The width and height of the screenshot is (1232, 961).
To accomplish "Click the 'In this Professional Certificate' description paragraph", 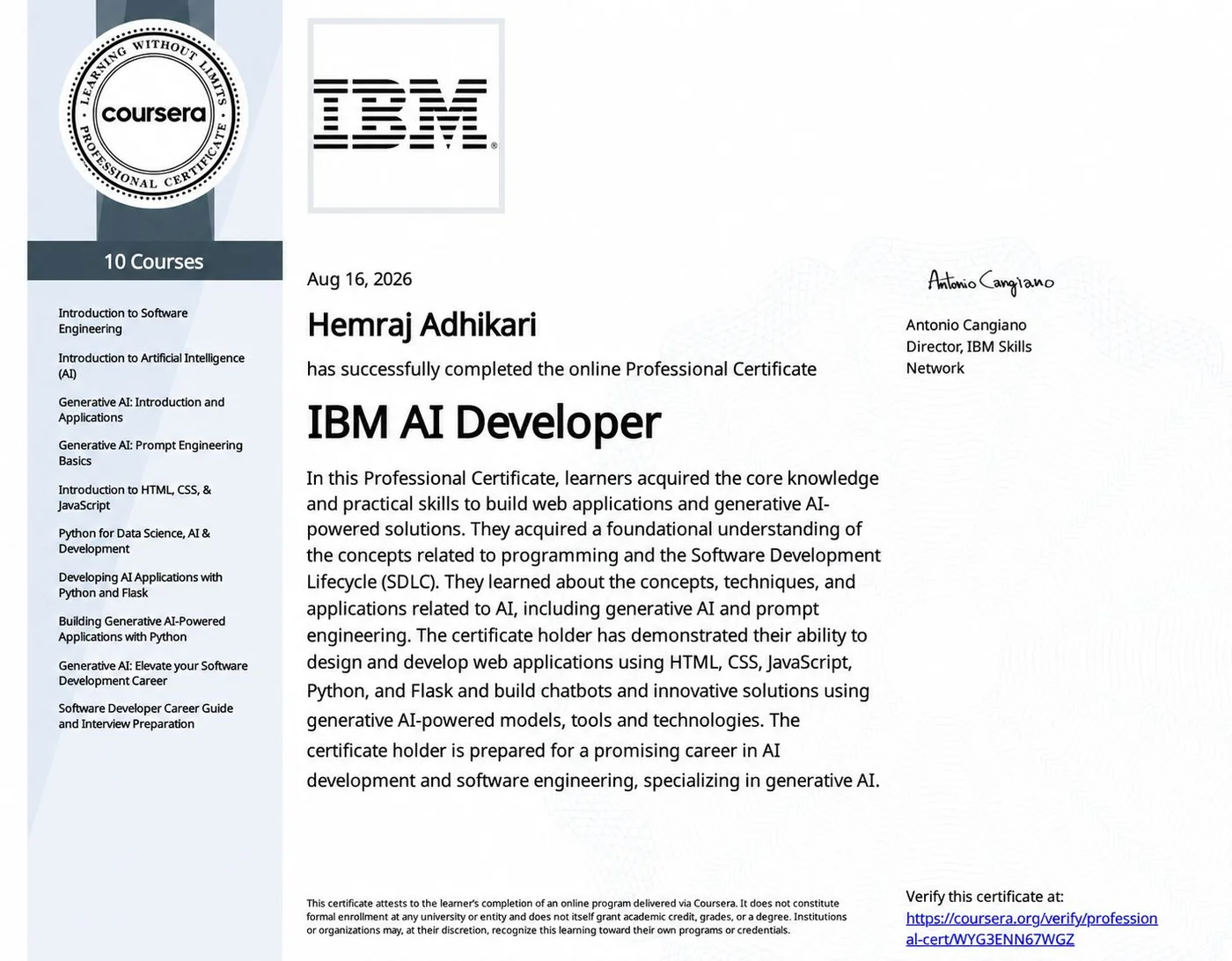I will click(593, 629).
